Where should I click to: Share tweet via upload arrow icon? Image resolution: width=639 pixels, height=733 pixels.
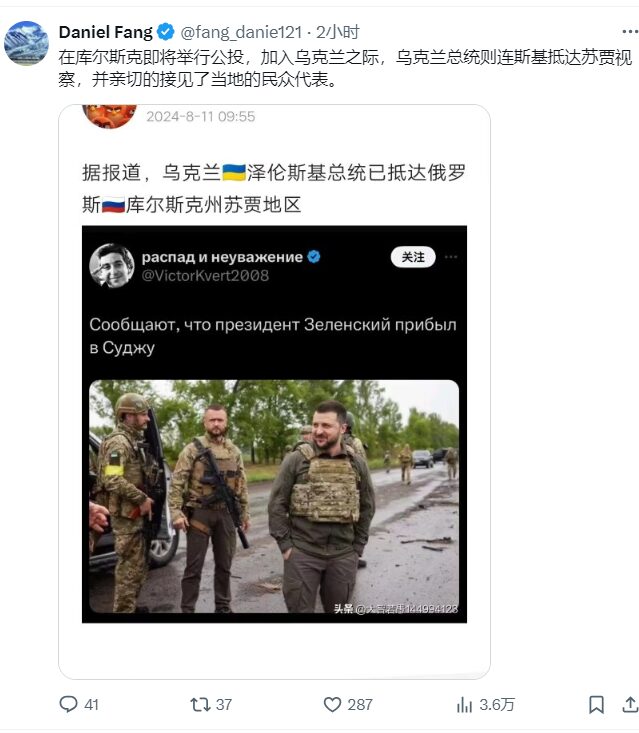click(630, 704)
